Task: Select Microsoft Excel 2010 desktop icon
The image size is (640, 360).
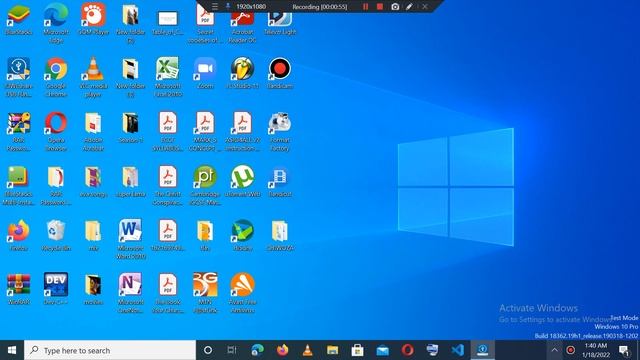Action: pyautogui.click(x=168, y=77)
